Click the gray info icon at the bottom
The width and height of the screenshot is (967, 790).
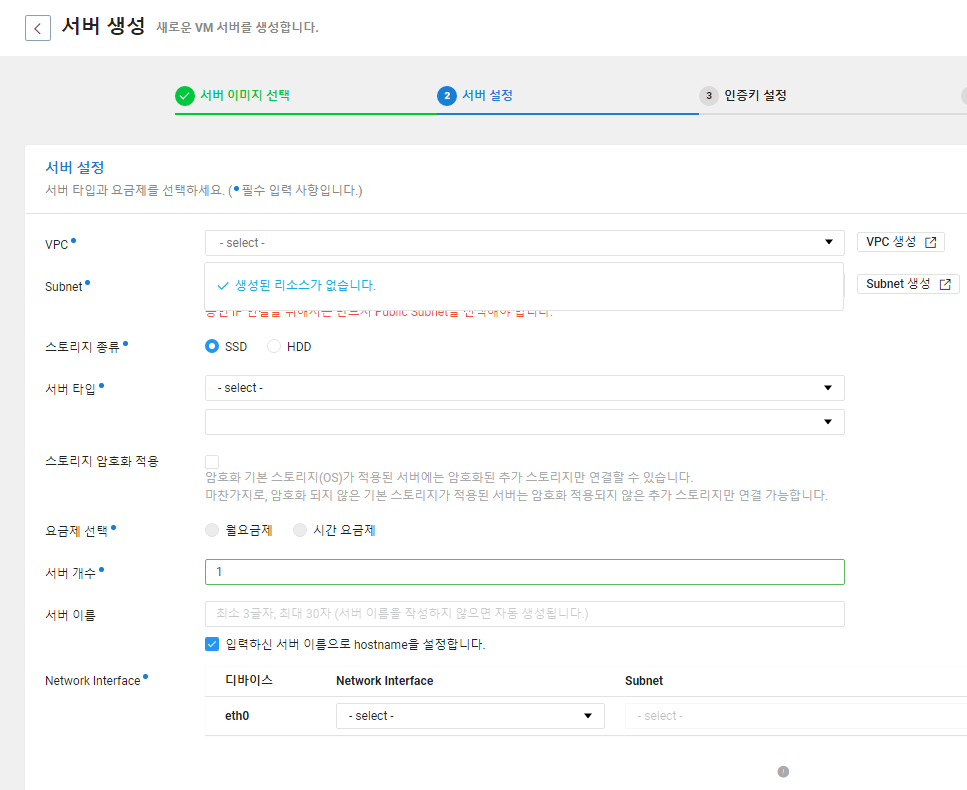[783, 771]
